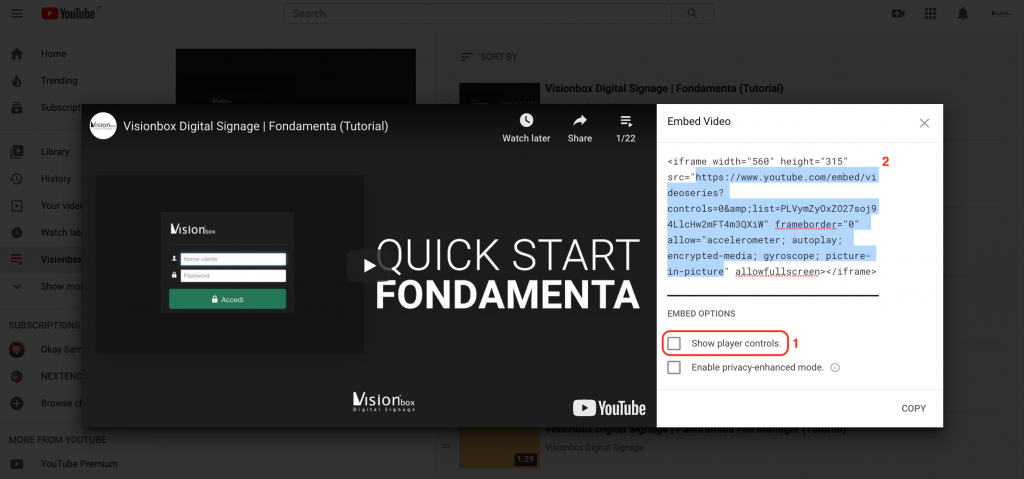Viewport: 1024px width, 479px height.
Task: Open Visionbox Fondamenta Tutorial list title
Action: [664, 88]
